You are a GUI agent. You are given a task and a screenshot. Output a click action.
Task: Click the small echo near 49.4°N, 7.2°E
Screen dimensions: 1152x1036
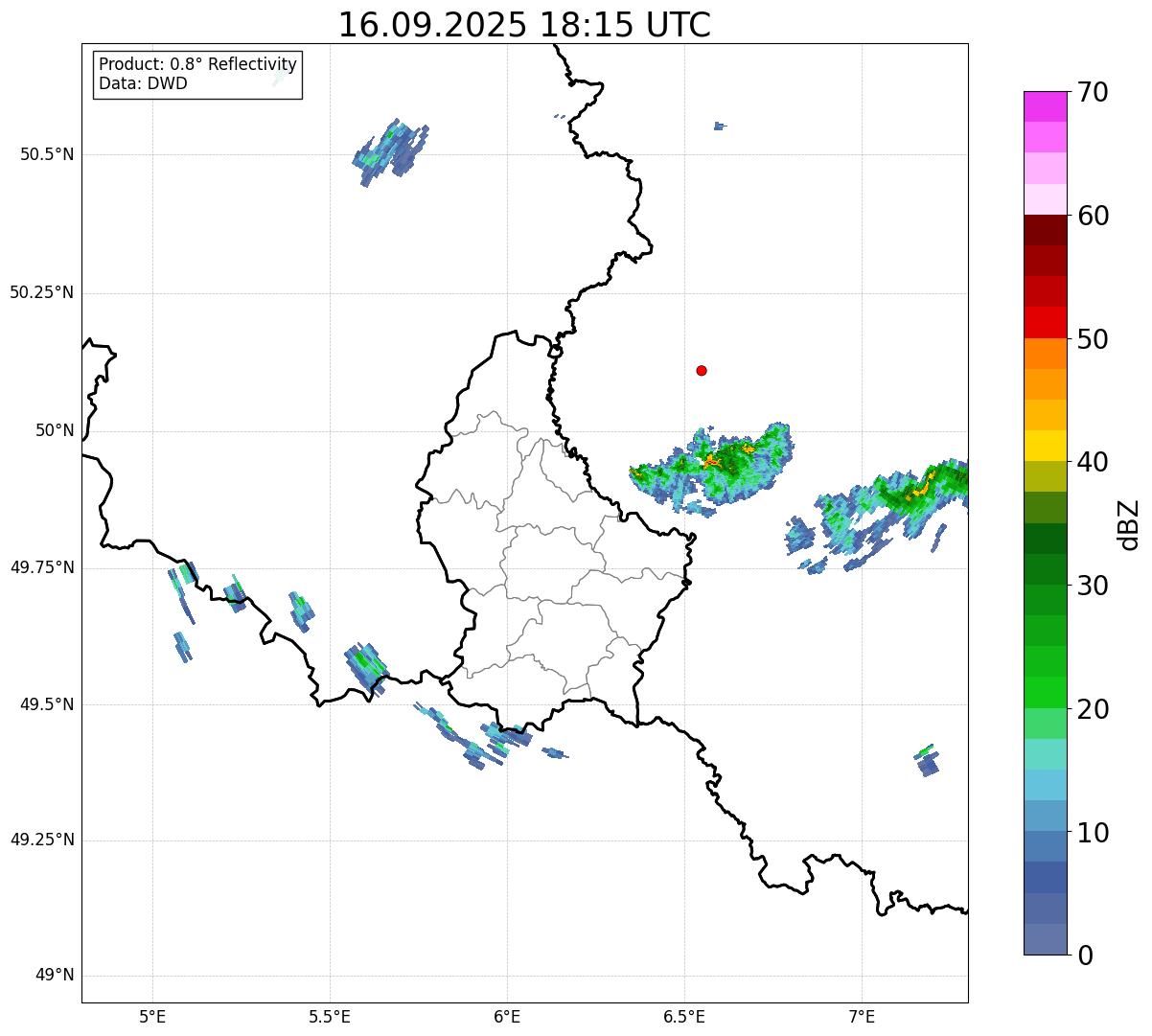[926, 761]
